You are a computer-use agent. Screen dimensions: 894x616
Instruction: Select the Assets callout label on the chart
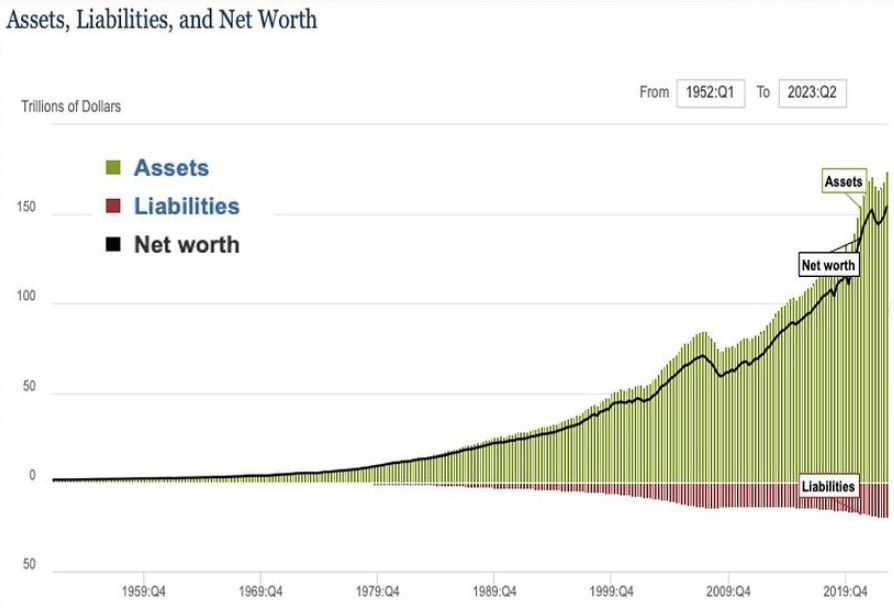[843, 182]
